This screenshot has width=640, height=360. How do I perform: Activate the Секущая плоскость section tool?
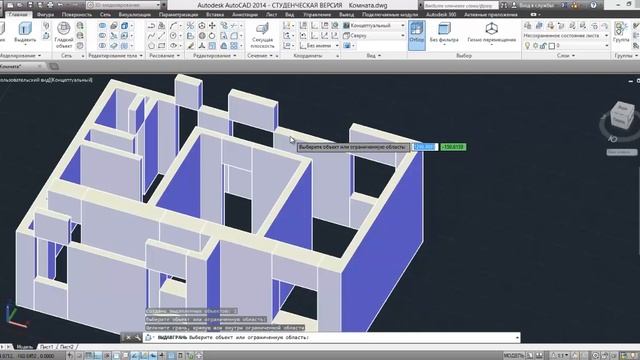pos(262,36)
